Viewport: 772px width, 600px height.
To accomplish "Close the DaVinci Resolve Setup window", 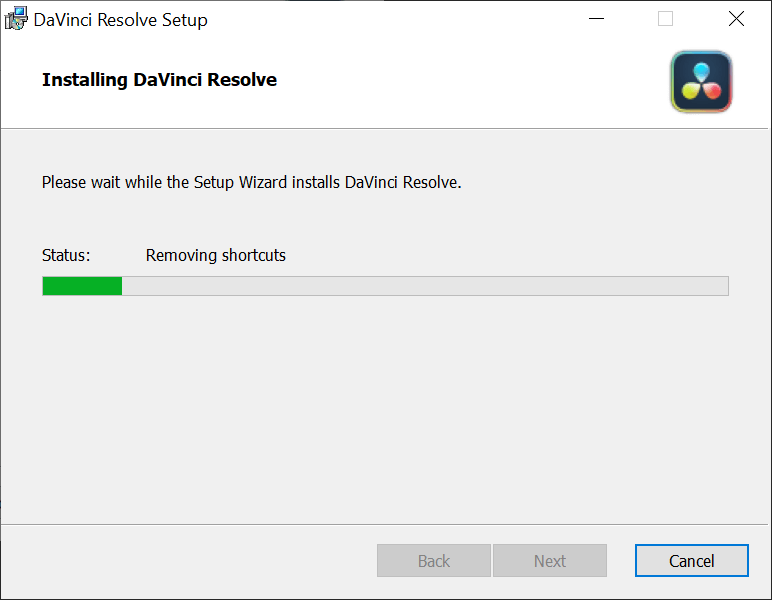I will pos(736,19).
